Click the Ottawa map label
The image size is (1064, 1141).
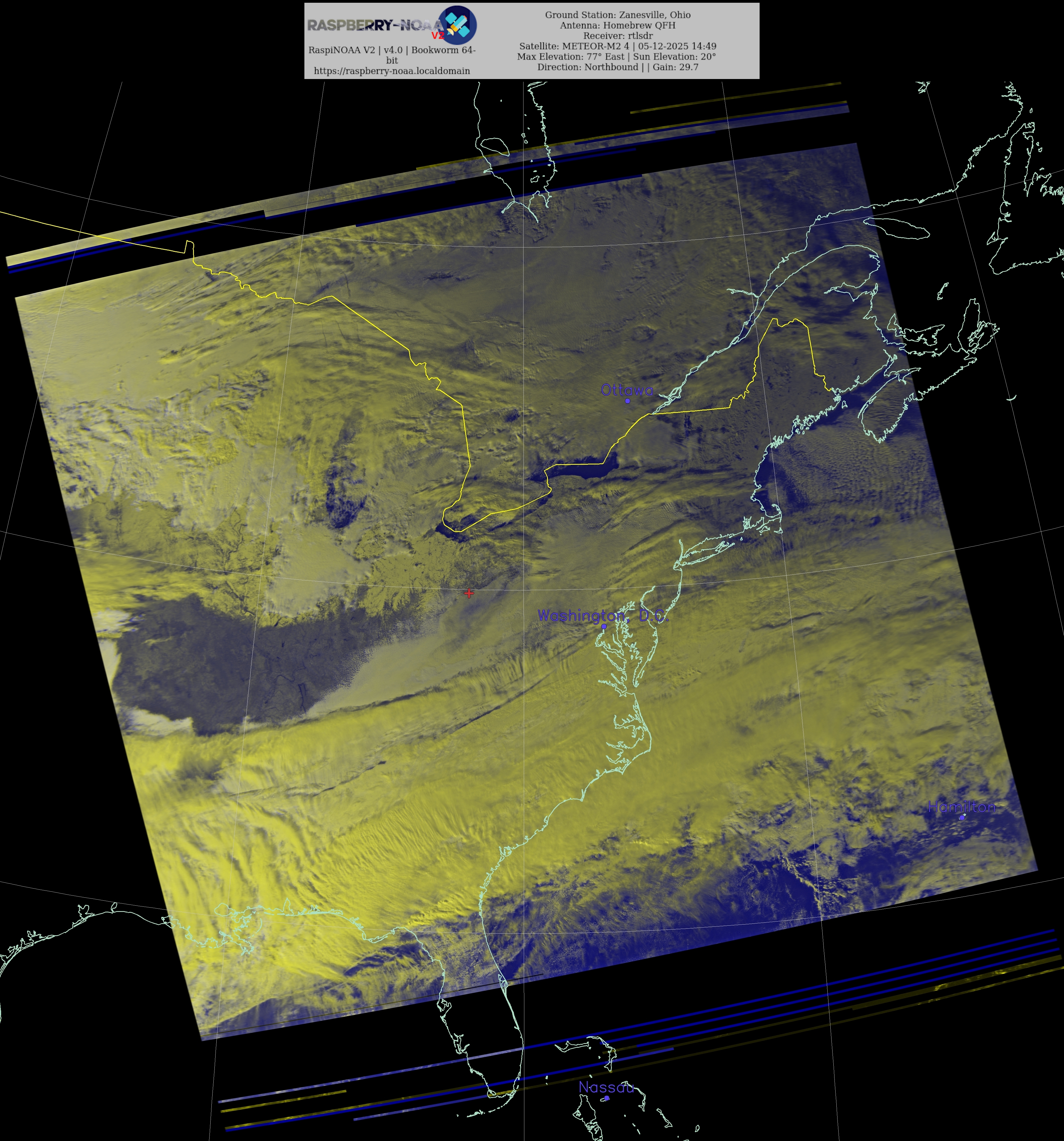(626, 390)
